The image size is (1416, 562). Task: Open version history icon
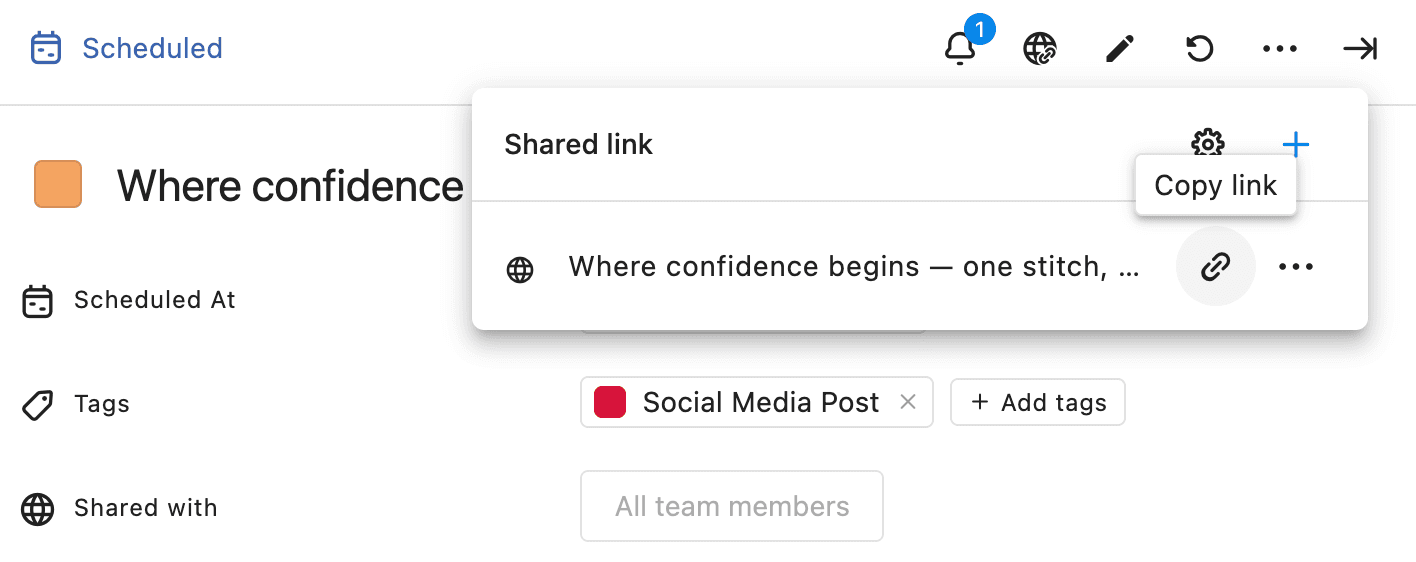click(1200, 48)
